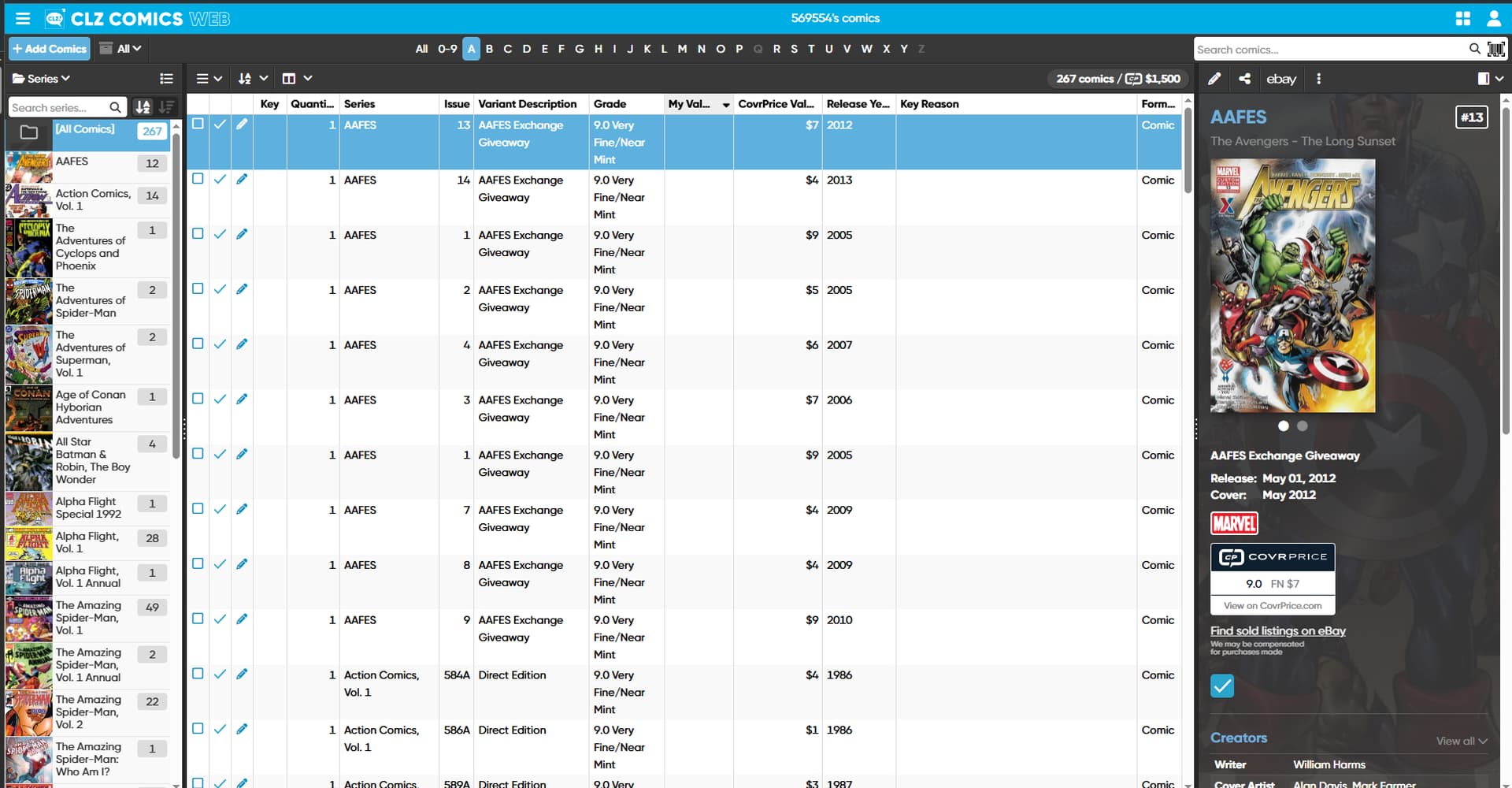The image size is (1512, 788).
Task: Click the share icon in details panel
Action: (1244, 78)
